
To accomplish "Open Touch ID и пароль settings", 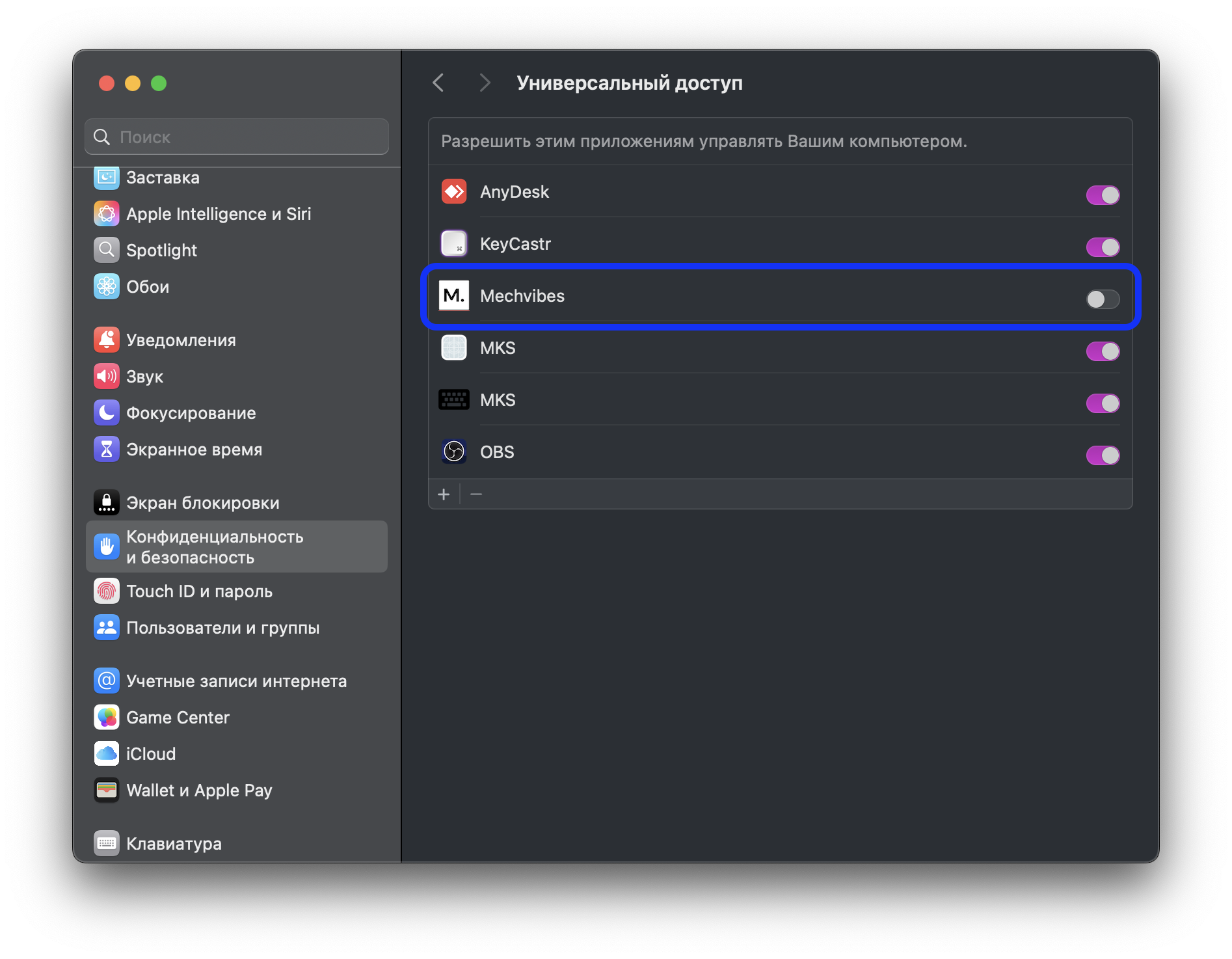I will coord(199,591).
